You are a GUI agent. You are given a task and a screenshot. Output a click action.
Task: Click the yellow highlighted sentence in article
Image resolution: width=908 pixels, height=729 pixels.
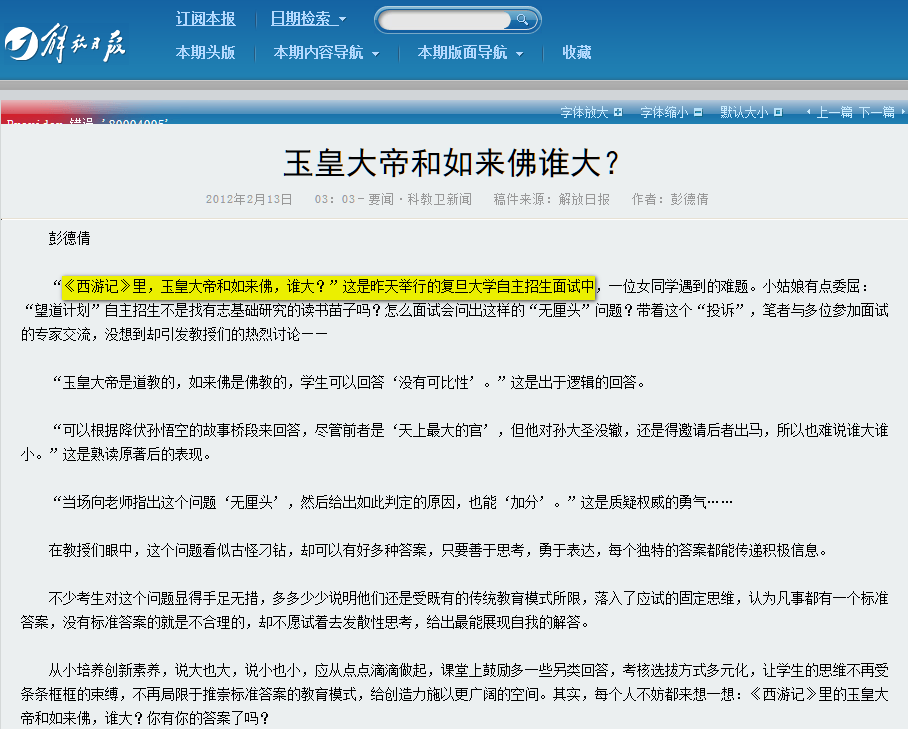pyautogui.click(x=328, y=287)
